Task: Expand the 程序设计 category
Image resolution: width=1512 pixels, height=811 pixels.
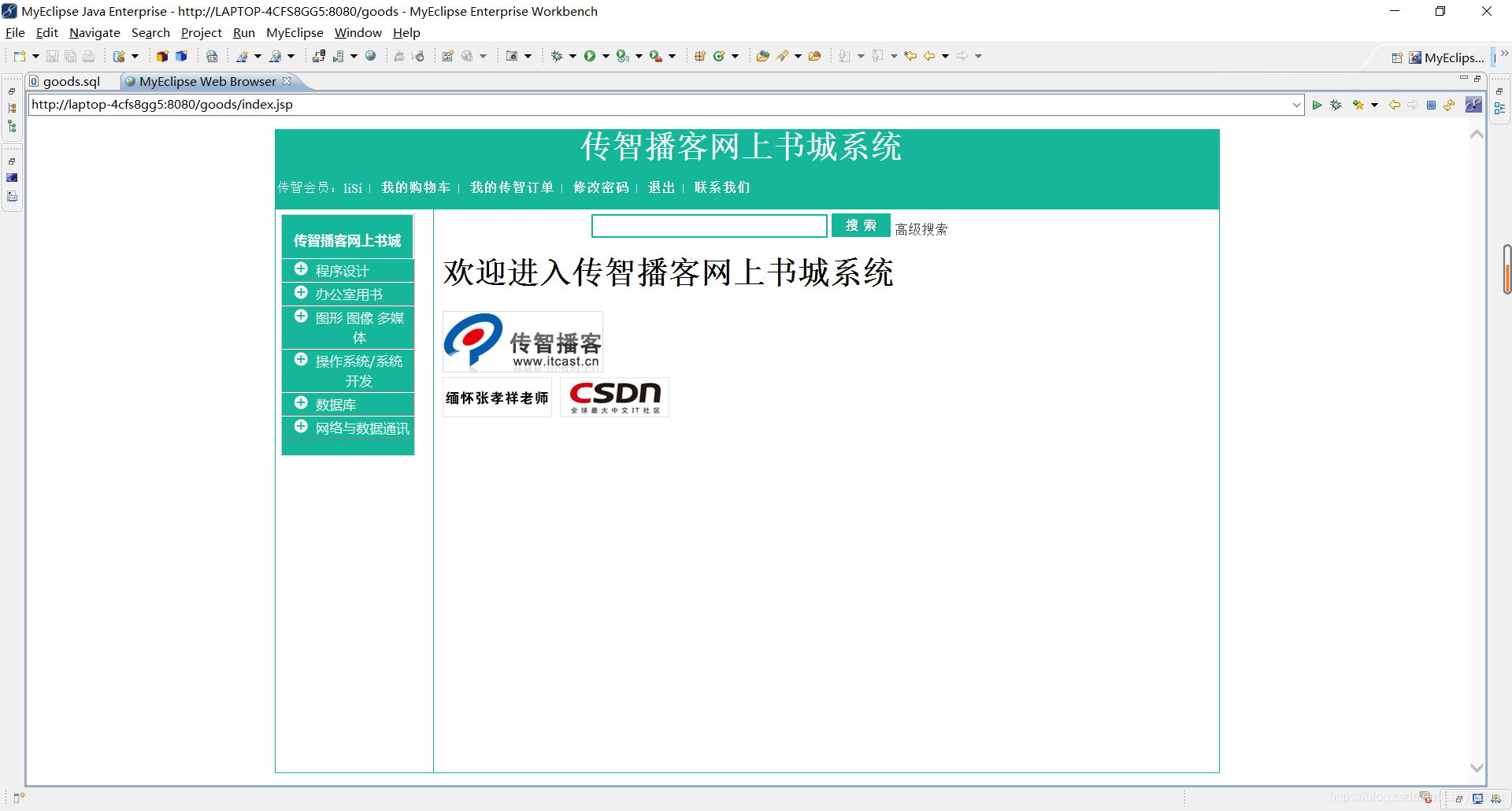Action: click(301, 269)
